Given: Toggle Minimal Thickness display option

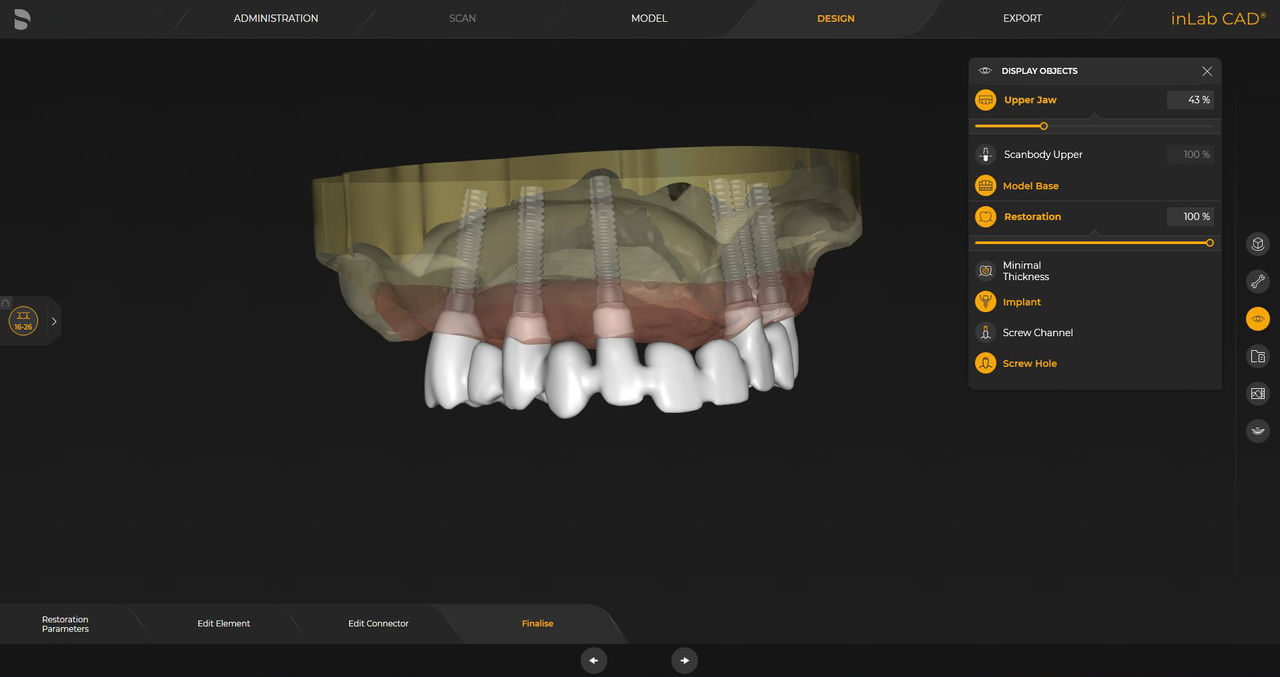Looking at the screenshot, I should pos(985,270).
